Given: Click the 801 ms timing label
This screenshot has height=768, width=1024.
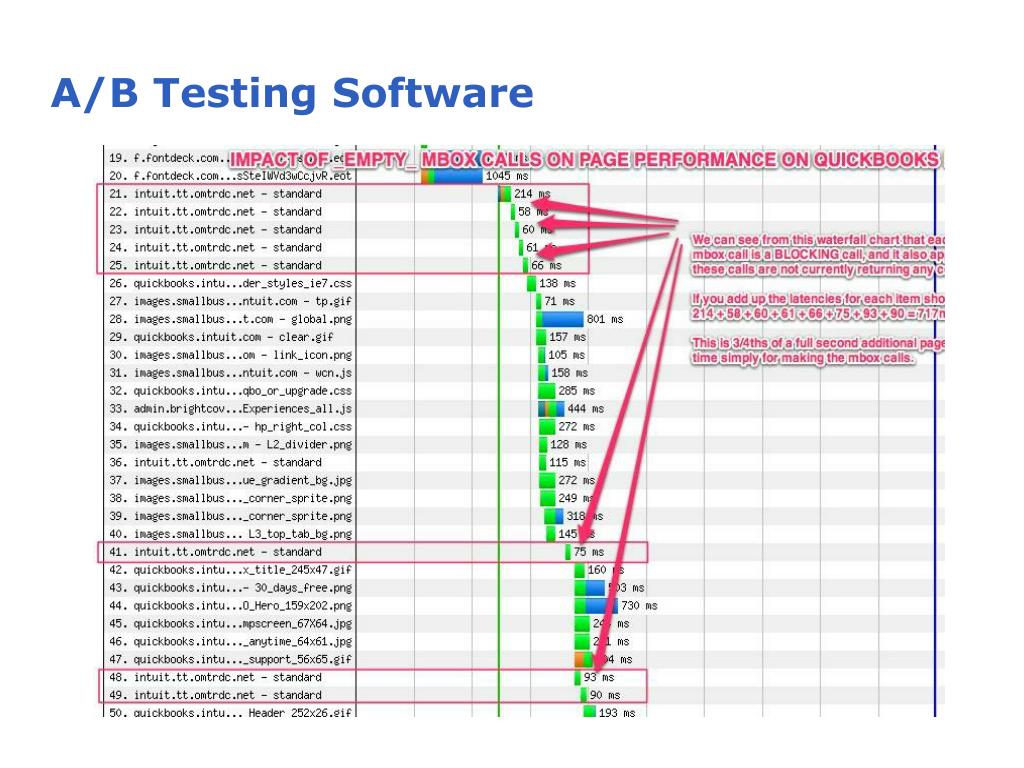Looking at the screenshot, I should coord(605,319).
